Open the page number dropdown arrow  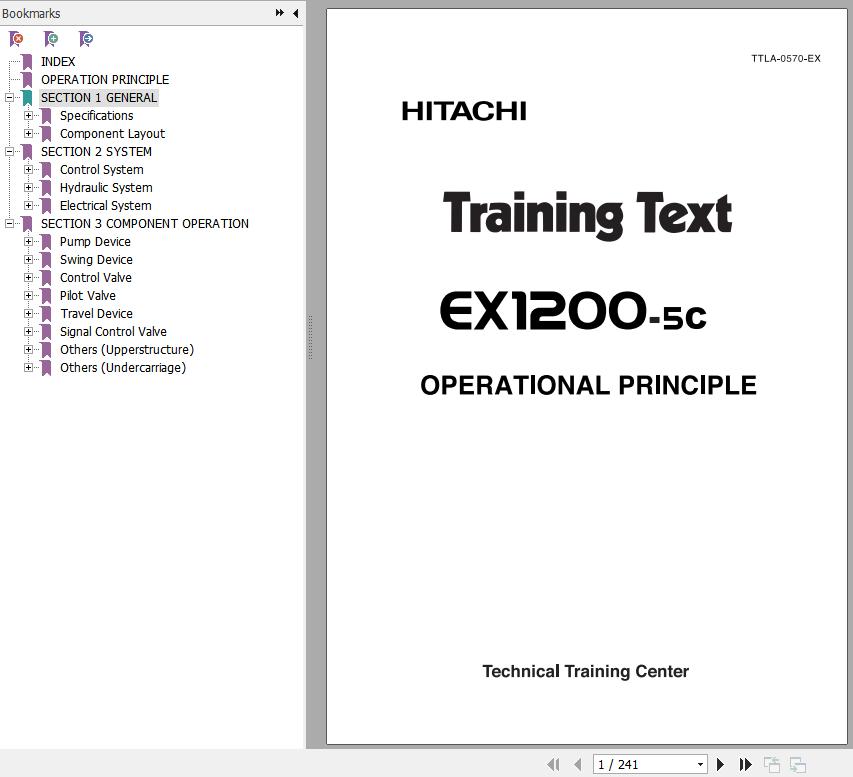(700, 764)
